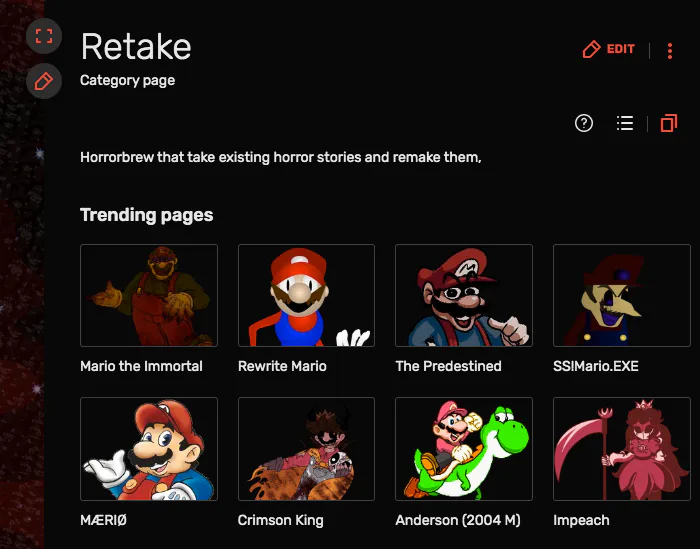Open The Predestined thumbnail image
700x549 pixels.
click(x=464, y=295)
